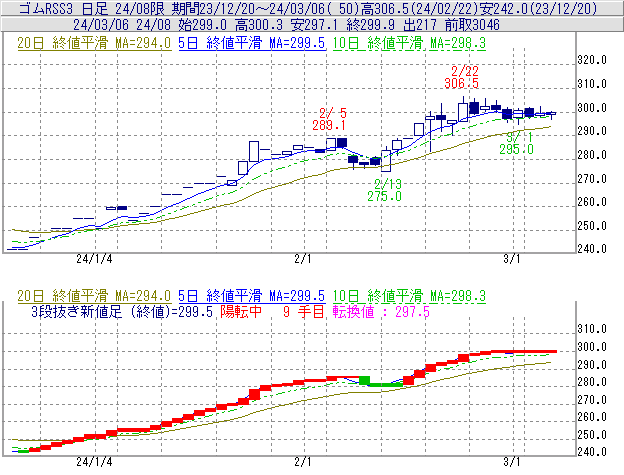
Task: Click the 始299.0 opening price value
Action: tap(203, 25)
